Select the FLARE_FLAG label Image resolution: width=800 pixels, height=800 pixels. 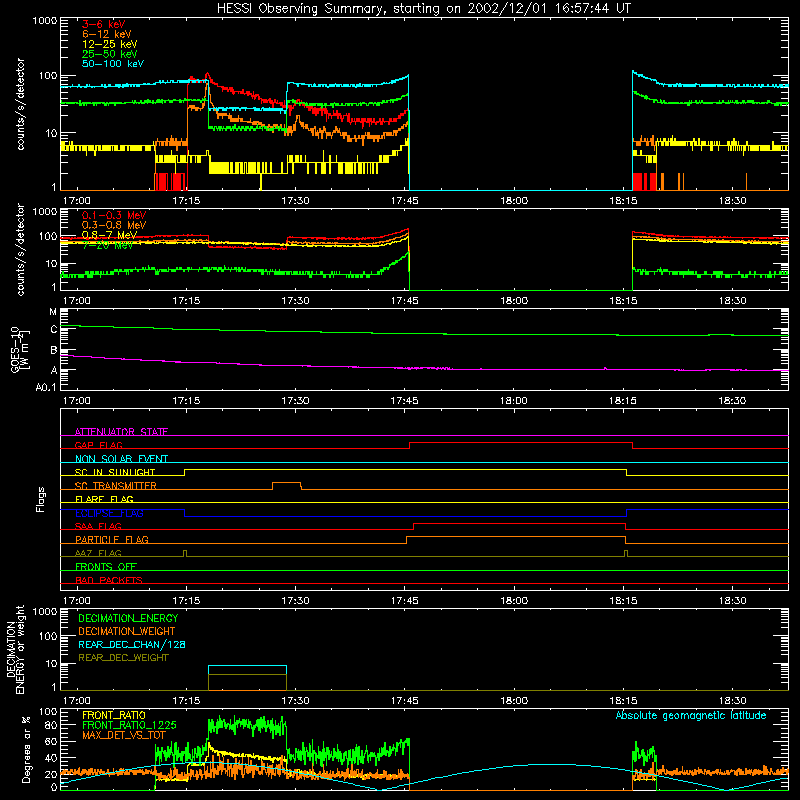tap(104, 499)
